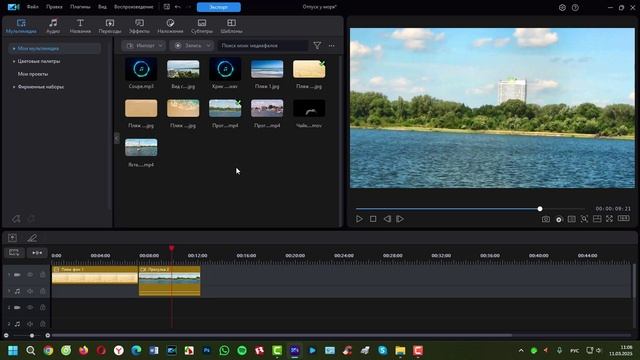Open the media filter funnel icon
The image size is (640, 360).
coord(317,45)
